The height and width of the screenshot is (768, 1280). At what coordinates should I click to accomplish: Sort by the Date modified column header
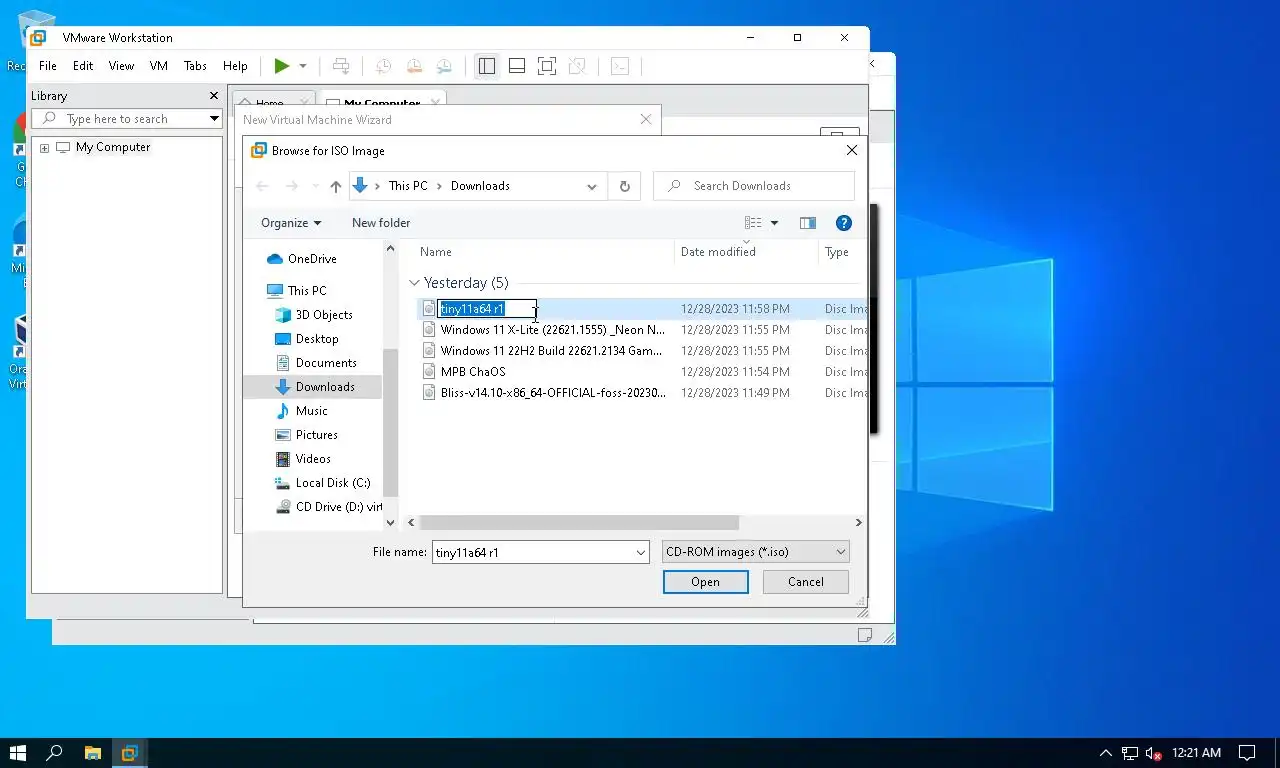point(718,252)
